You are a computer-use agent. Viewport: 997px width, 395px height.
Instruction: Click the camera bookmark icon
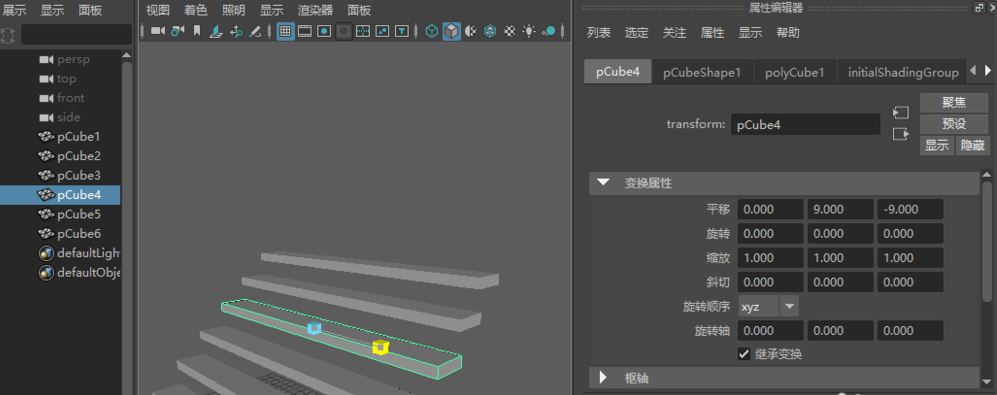[x=197, y=31]
